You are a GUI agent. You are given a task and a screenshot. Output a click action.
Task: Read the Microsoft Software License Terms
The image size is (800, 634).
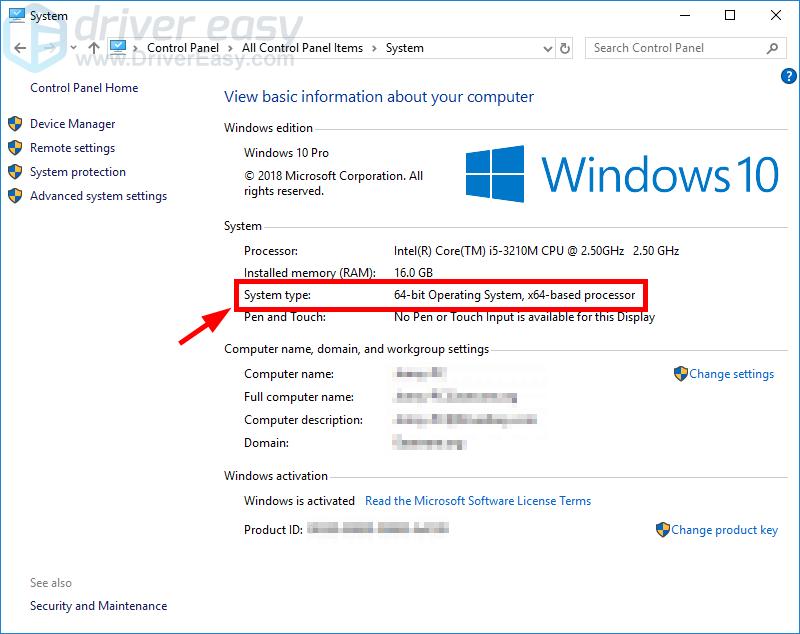(478, 501)
